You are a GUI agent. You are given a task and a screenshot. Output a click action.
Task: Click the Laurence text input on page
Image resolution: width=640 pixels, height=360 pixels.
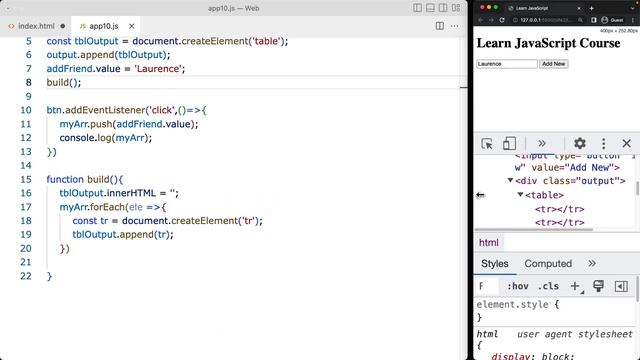click(x=507, y=64)
